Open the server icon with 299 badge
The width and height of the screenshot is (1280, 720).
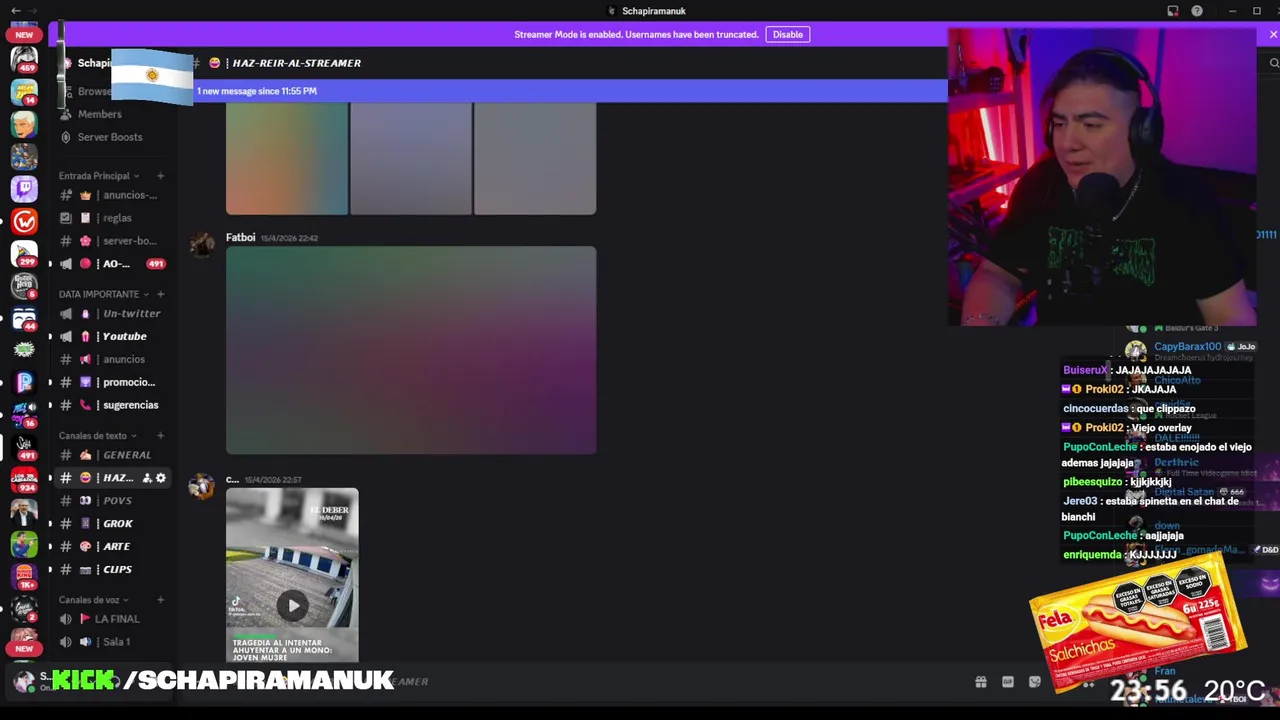pos(24,253)
